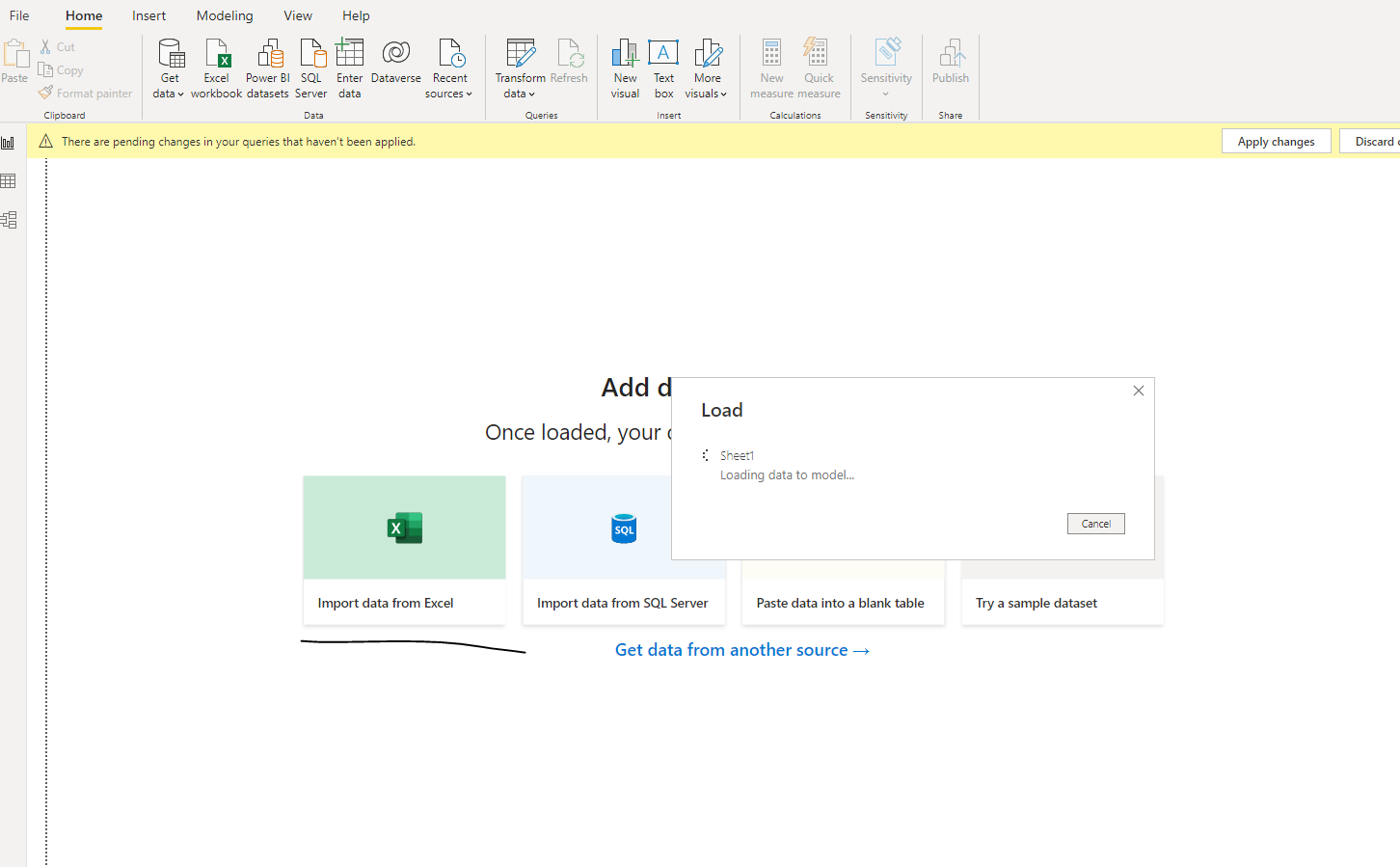
Task: Open Power BI datasets
Action: [x=268, y=68]
